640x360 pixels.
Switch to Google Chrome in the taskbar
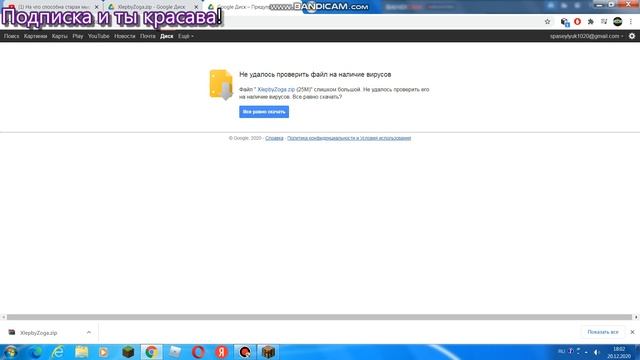pos(151,352)
